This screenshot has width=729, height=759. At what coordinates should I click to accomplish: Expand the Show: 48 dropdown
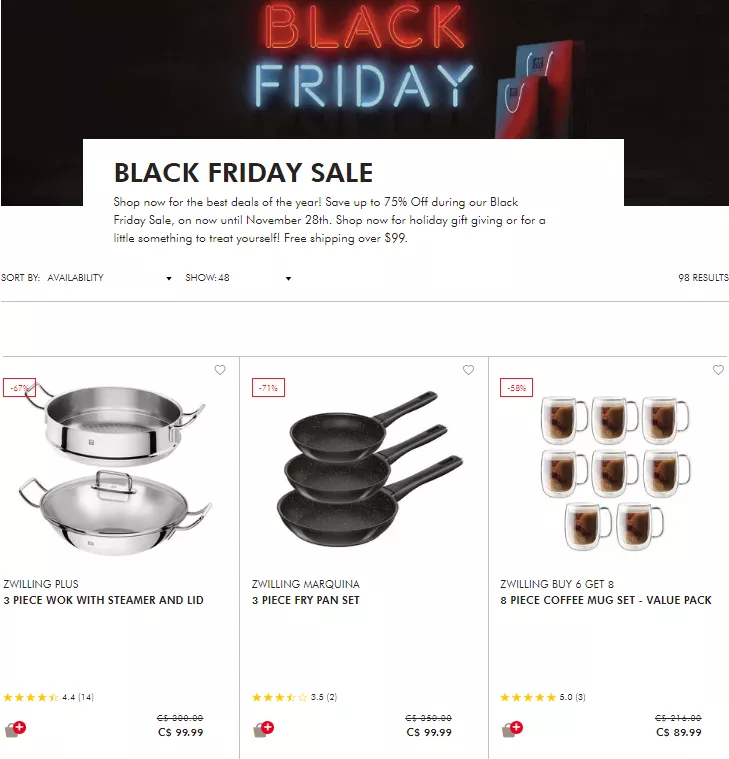(x=238, y=278)
